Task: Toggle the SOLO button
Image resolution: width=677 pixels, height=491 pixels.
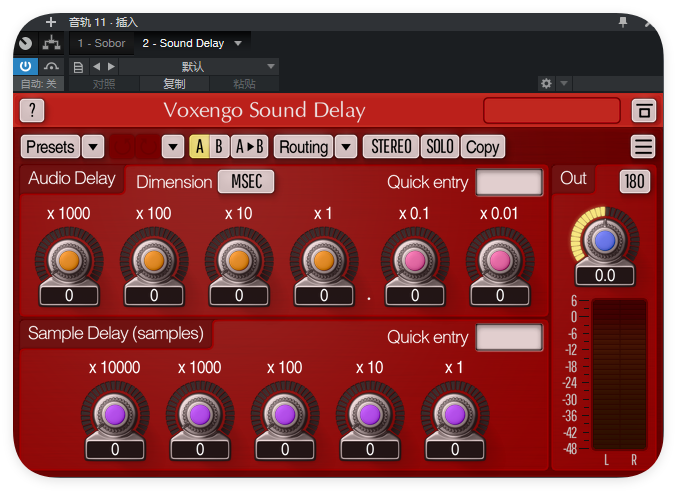Action: pos(440,147)
